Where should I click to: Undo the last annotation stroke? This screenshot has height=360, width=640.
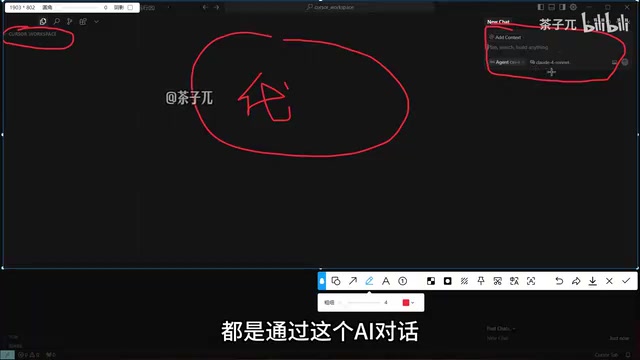(x=559, y=281)
